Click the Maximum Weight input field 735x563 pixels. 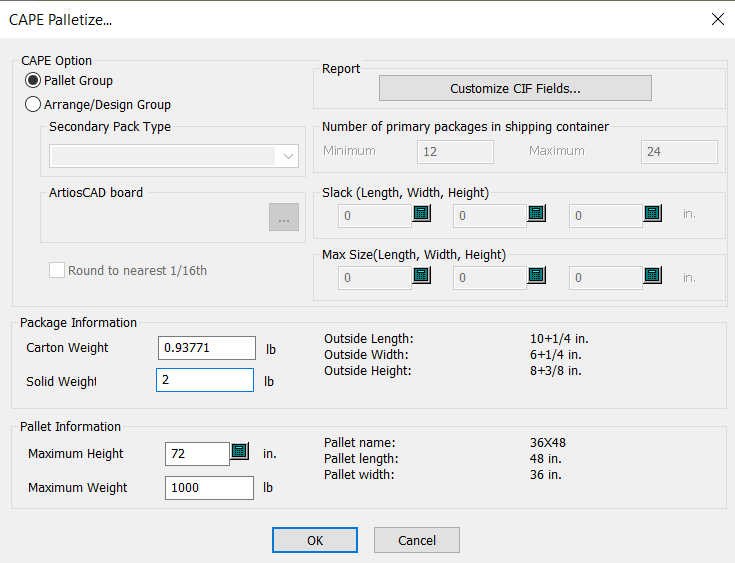(209, 488)
